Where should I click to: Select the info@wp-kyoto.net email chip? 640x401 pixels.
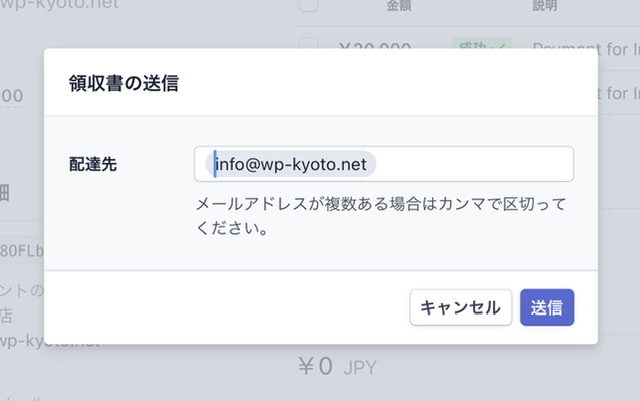(x=291, y=164)
